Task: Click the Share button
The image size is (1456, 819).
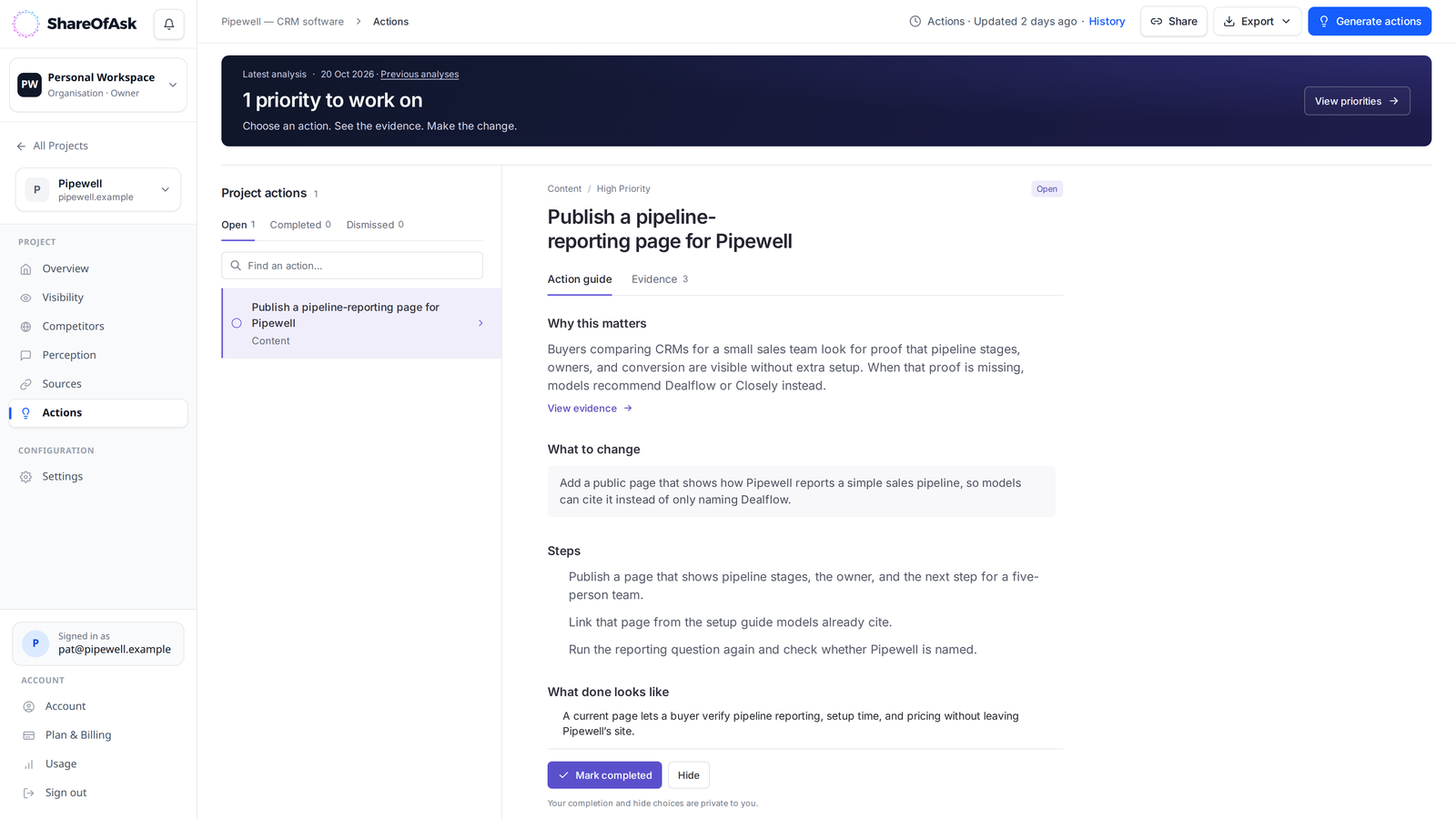Action: 1174,21
